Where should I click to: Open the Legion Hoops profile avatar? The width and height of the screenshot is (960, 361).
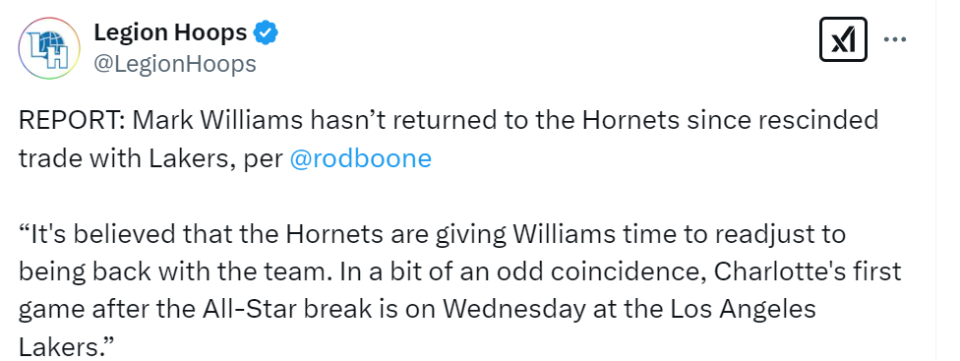(x=49, y=48)
